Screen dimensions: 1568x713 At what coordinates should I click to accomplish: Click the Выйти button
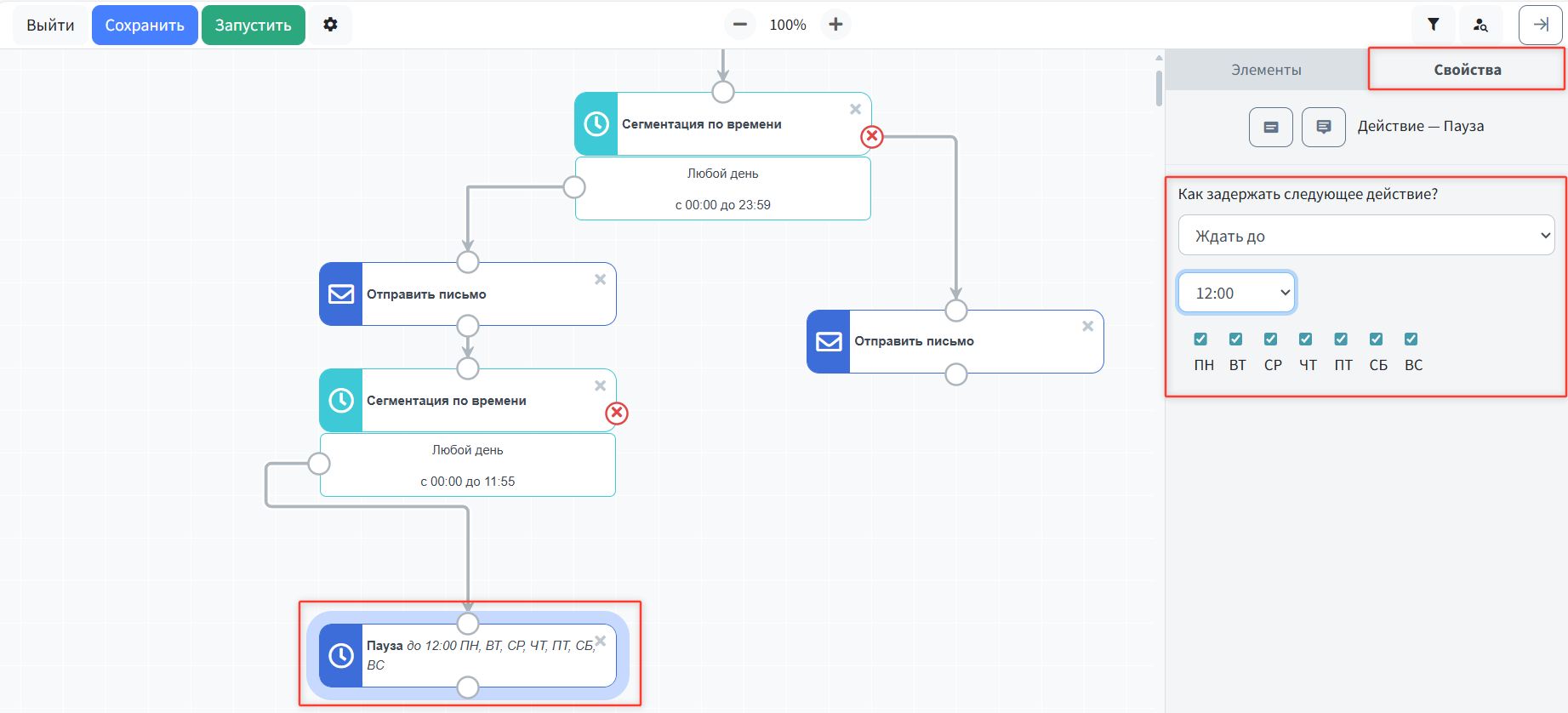tap(50, 25)
